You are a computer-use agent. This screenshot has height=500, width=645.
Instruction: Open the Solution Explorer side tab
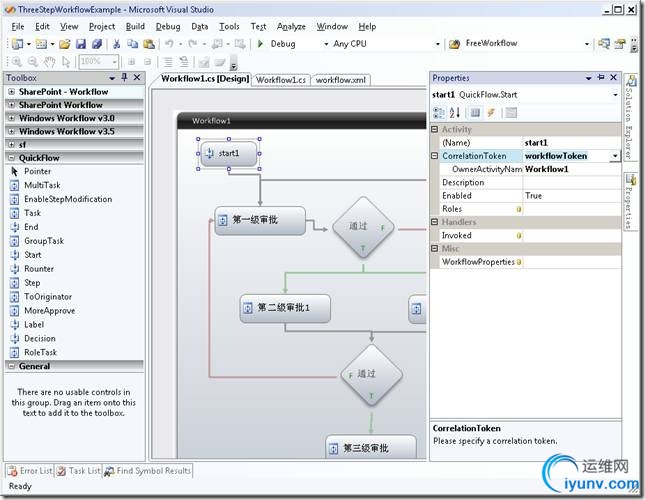coord(629,117)
